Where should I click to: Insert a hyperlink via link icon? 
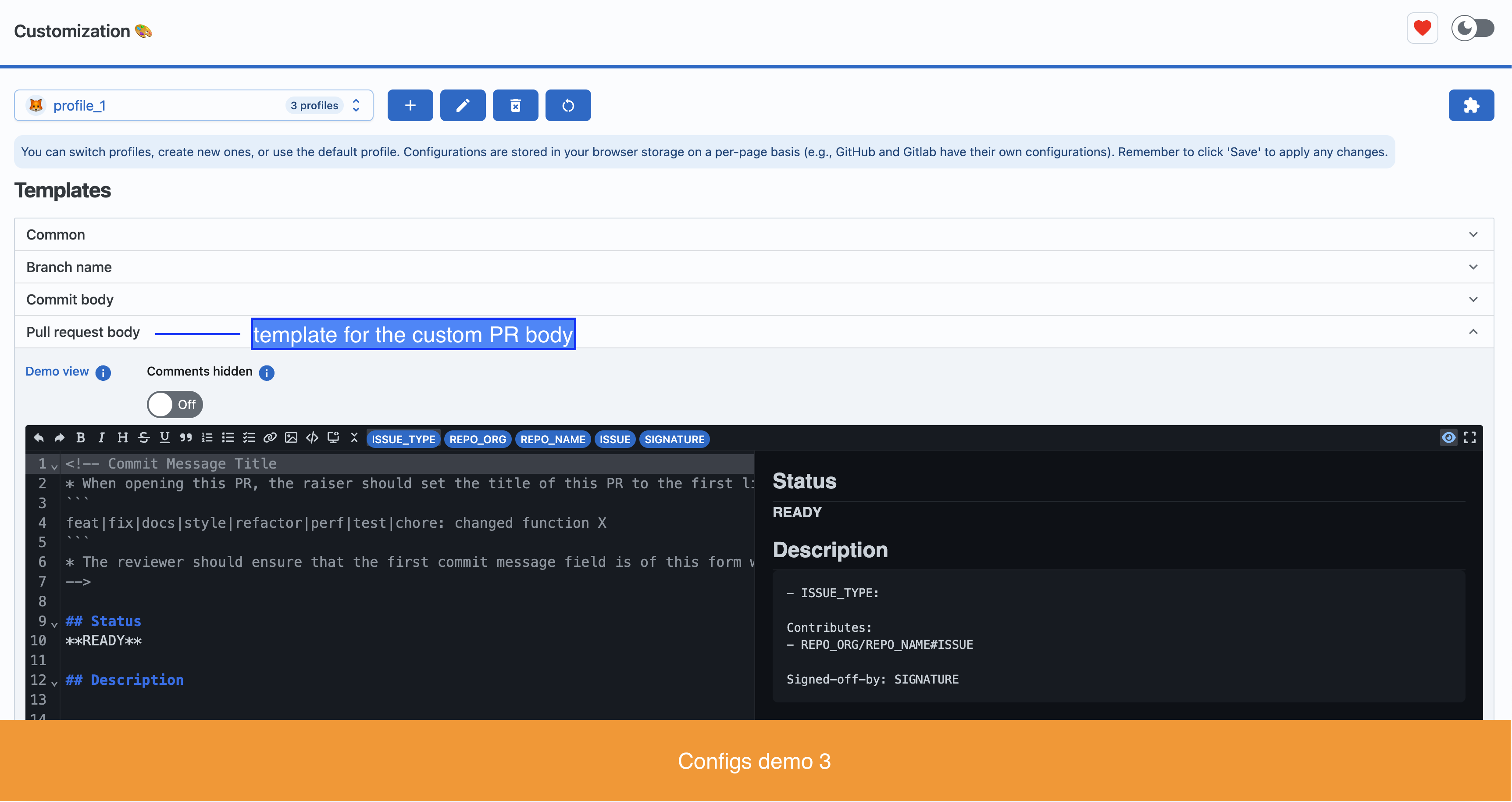click(x=270, y=438)
